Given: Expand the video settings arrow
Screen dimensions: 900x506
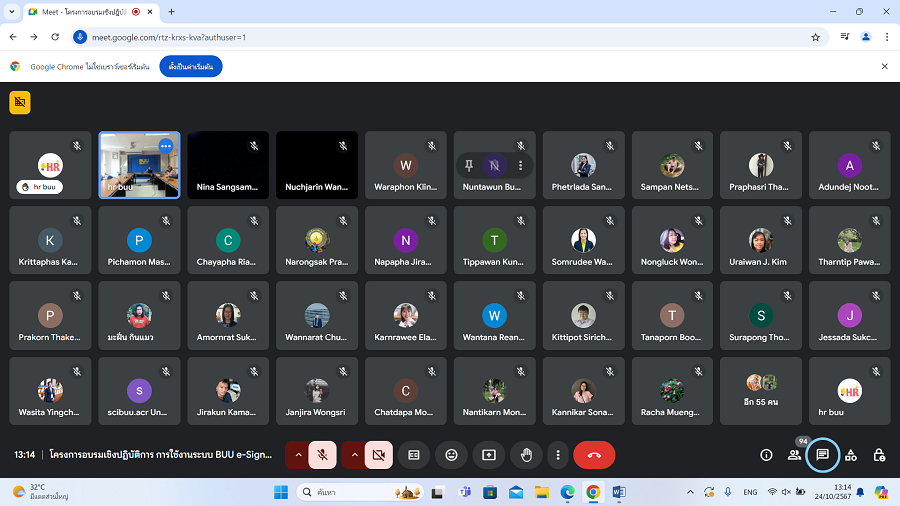Looking at the screenshot, I should point(353,455).
